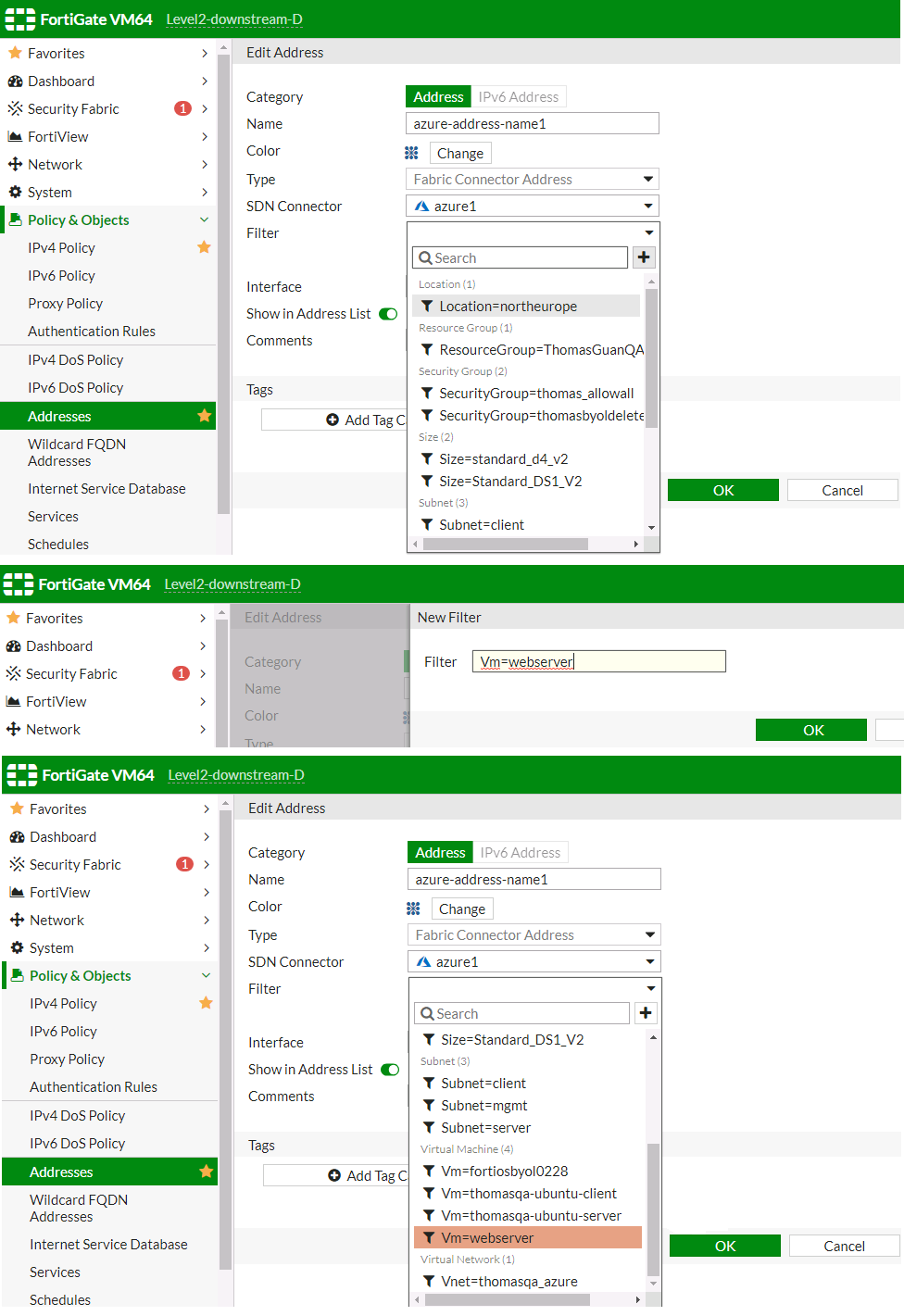
Task: Collapse the Filter dropdown arrow in the bottom screenshot
Action: pyautogui.click(x=651, y=988)
